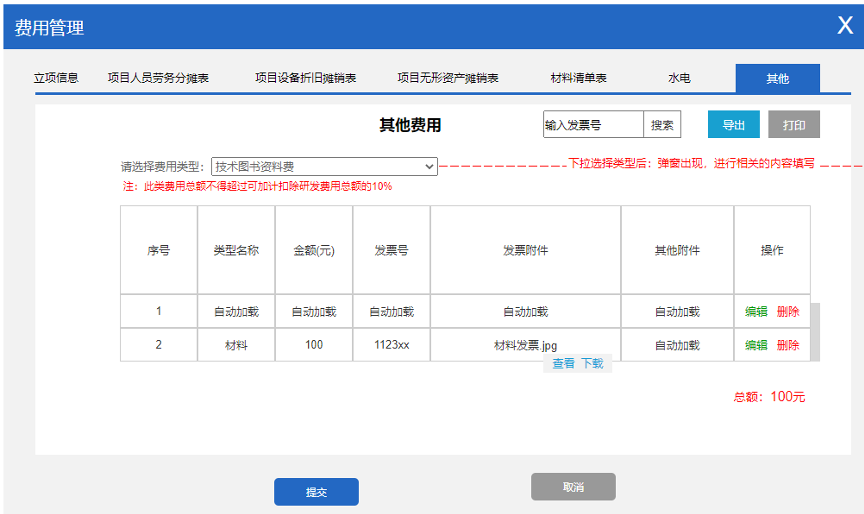Click the blue 导出 button
Viewport: 864px width, 514px height.
[x=734, y=125]
